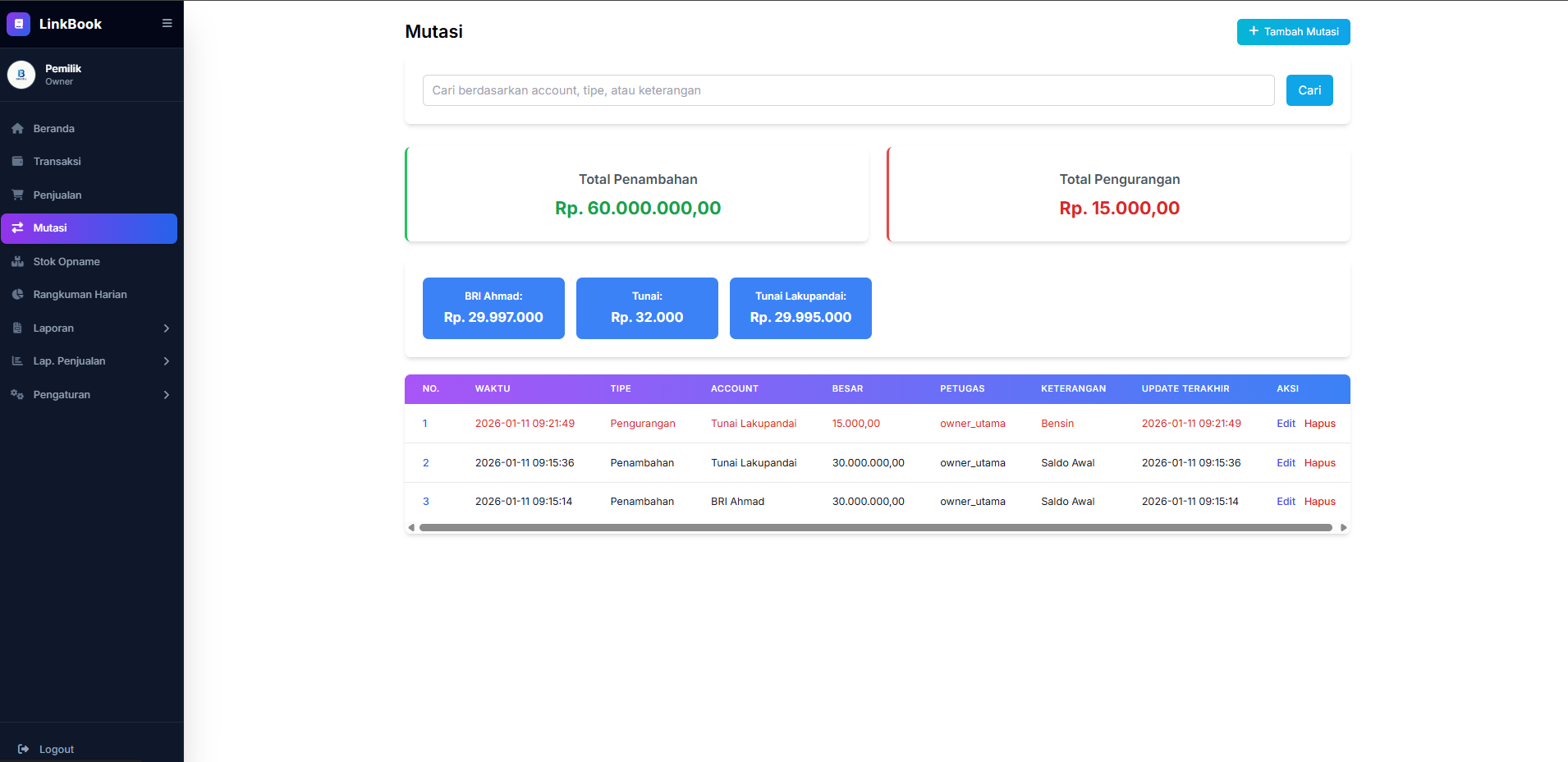Expand the Laporan submenu chevron
The image size is (1568, 762).
[167, 328]
